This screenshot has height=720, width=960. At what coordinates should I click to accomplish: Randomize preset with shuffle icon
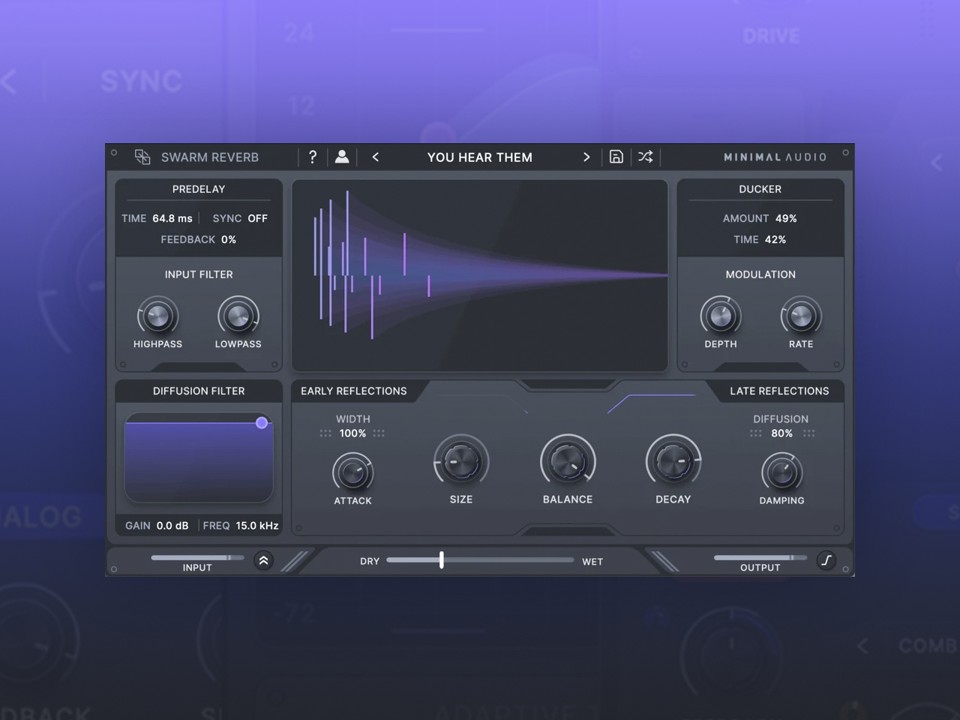click(645, 157)
